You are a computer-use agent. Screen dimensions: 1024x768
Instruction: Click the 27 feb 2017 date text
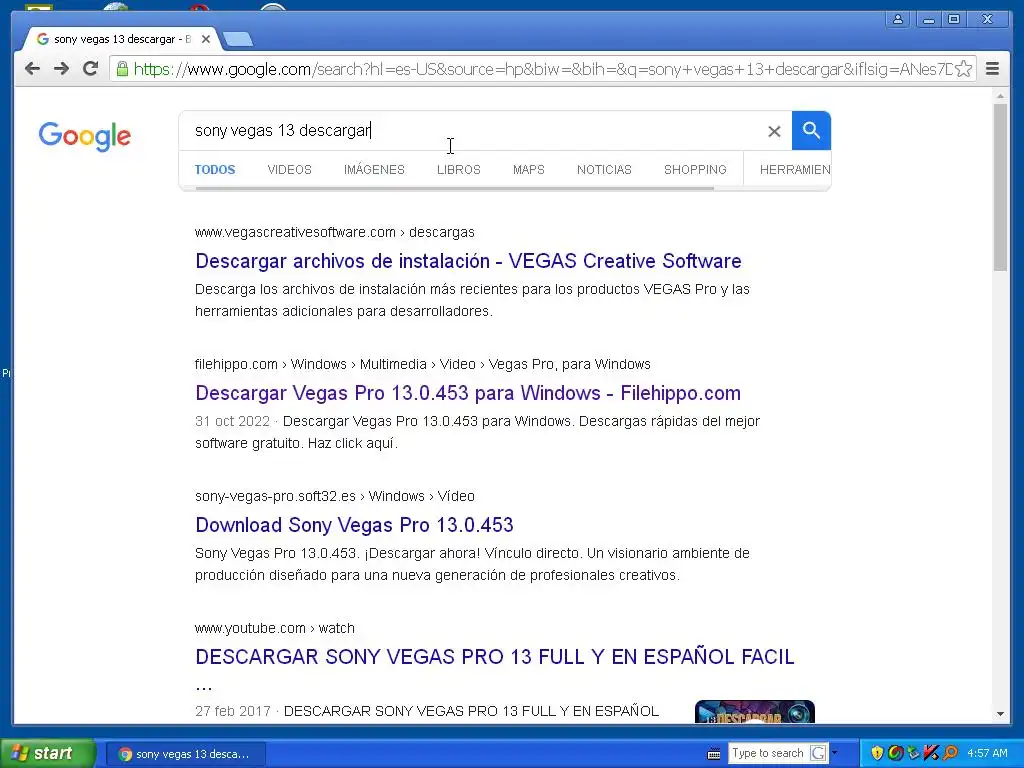click(x=232, y=711)
